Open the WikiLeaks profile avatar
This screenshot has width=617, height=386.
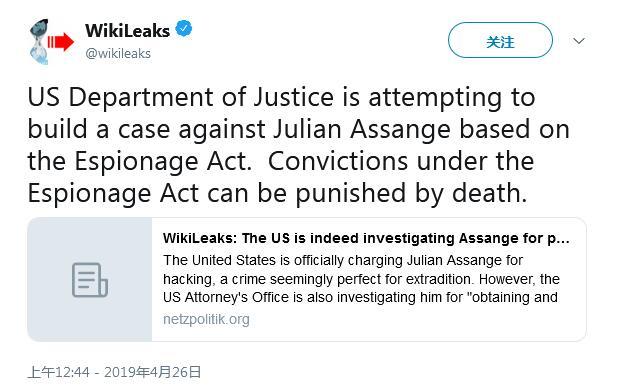tap(52, 41)
